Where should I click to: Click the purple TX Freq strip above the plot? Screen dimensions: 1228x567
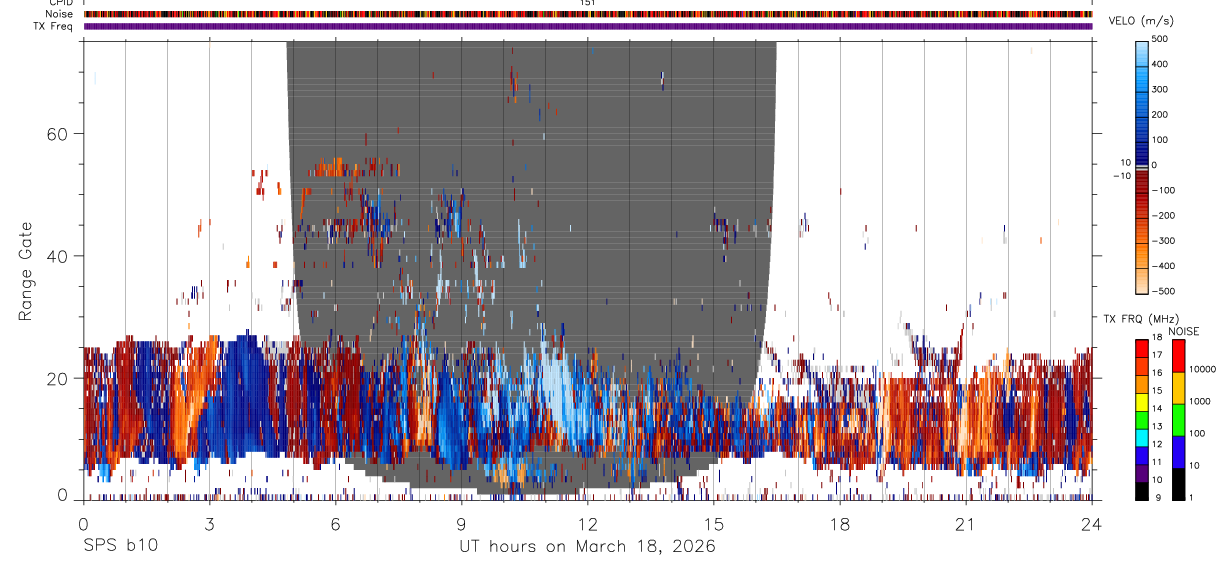588,26
